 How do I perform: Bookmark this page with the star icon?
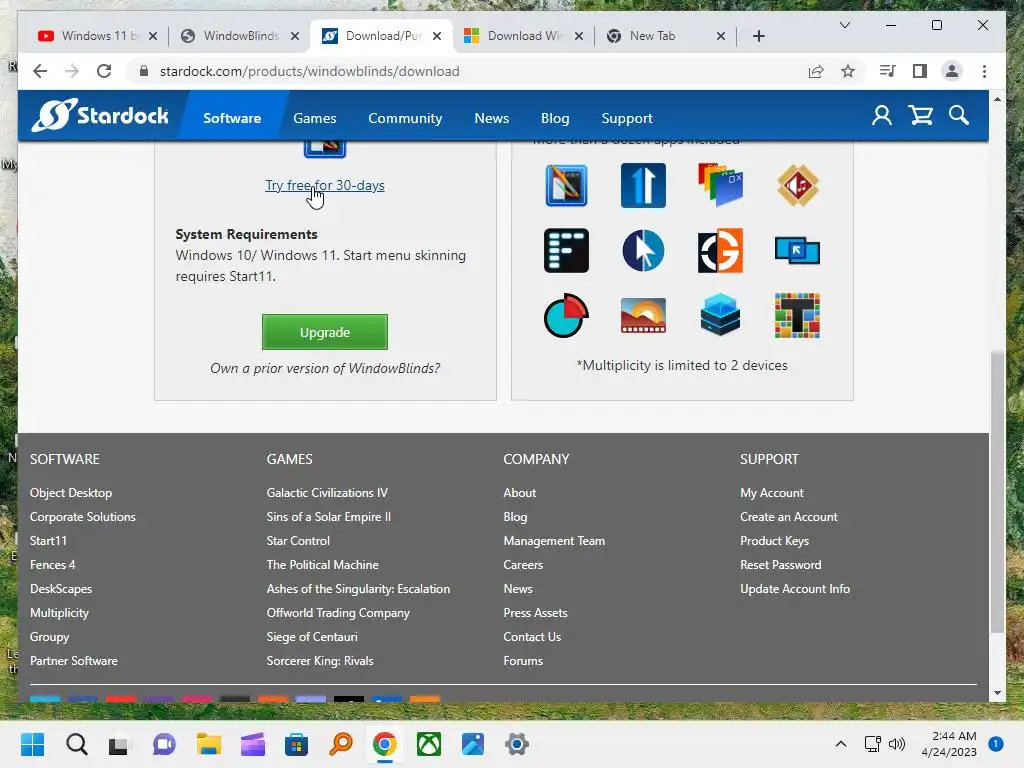tap(848, 71)
